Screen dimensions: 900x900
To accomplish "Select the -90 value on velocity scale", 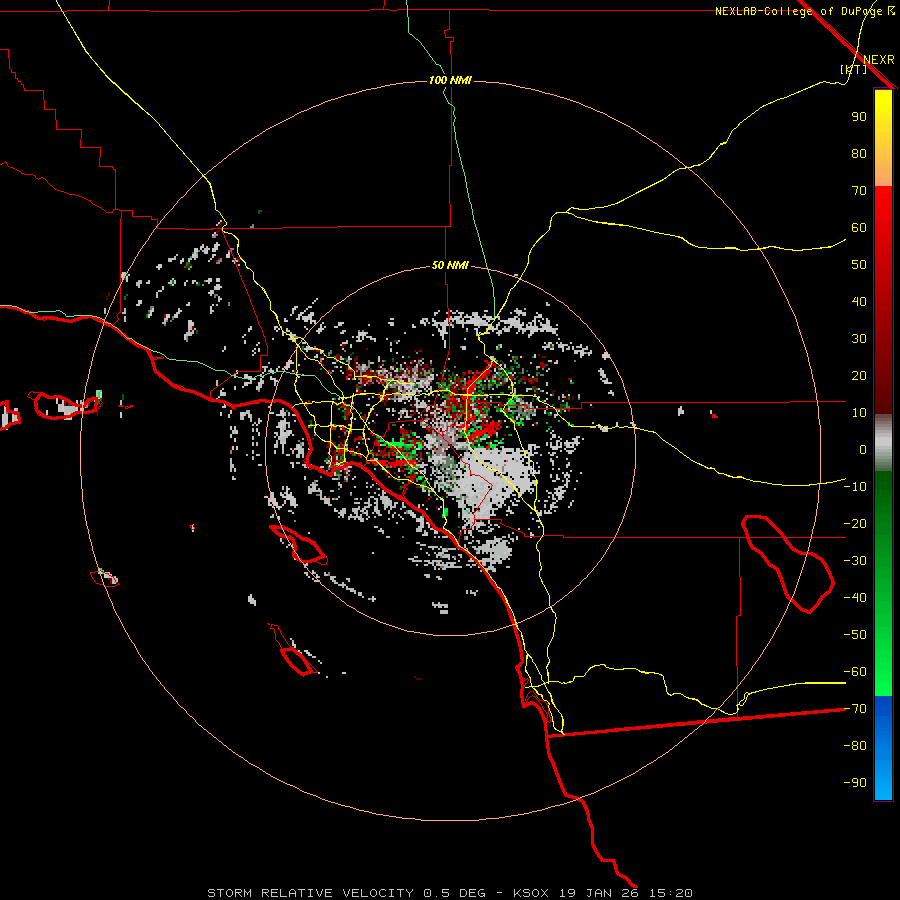I will 855,783.
